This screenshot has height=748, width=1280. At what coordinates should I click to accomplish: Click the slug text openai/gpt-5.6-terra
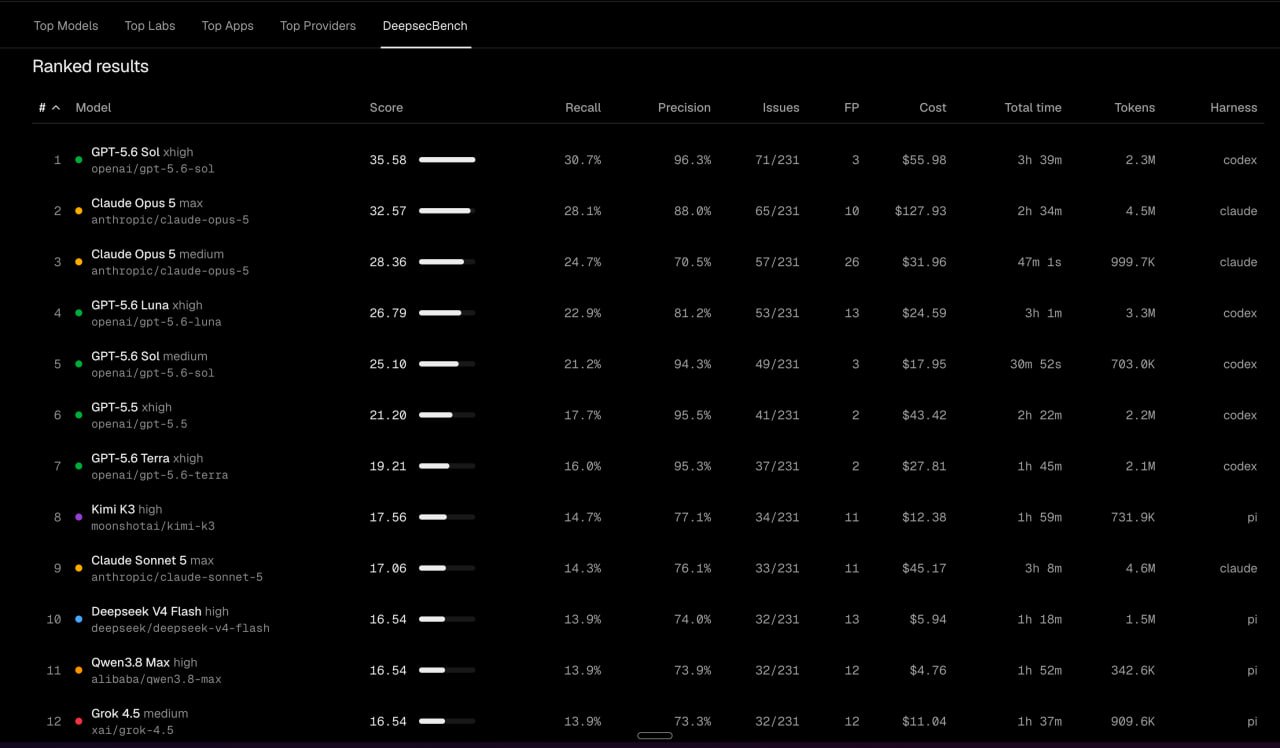coord(160,476)
